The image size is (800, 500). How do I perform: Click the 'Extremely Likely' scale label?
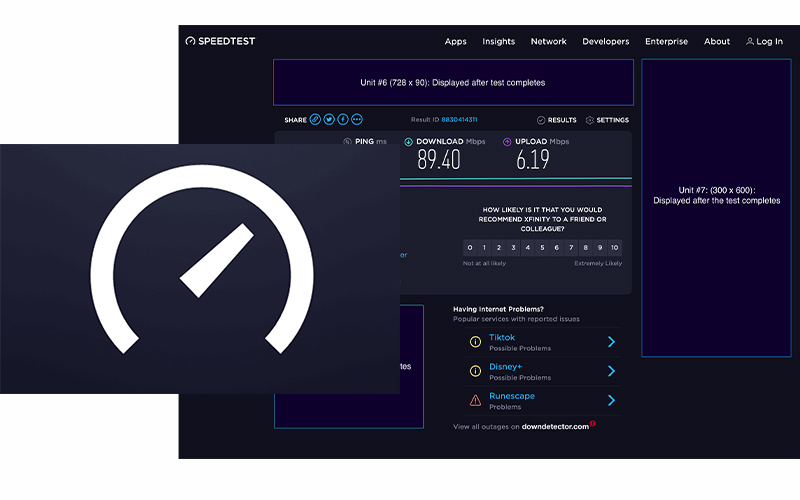(598, 263)
